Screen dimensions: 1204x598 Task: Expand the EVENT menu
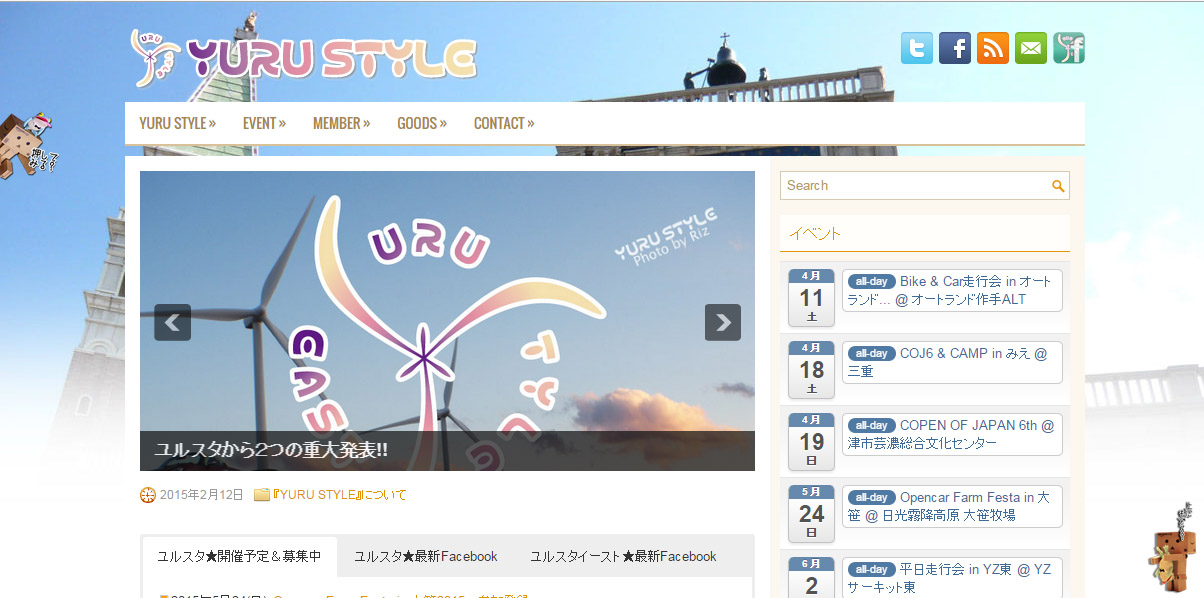[264, 123]
